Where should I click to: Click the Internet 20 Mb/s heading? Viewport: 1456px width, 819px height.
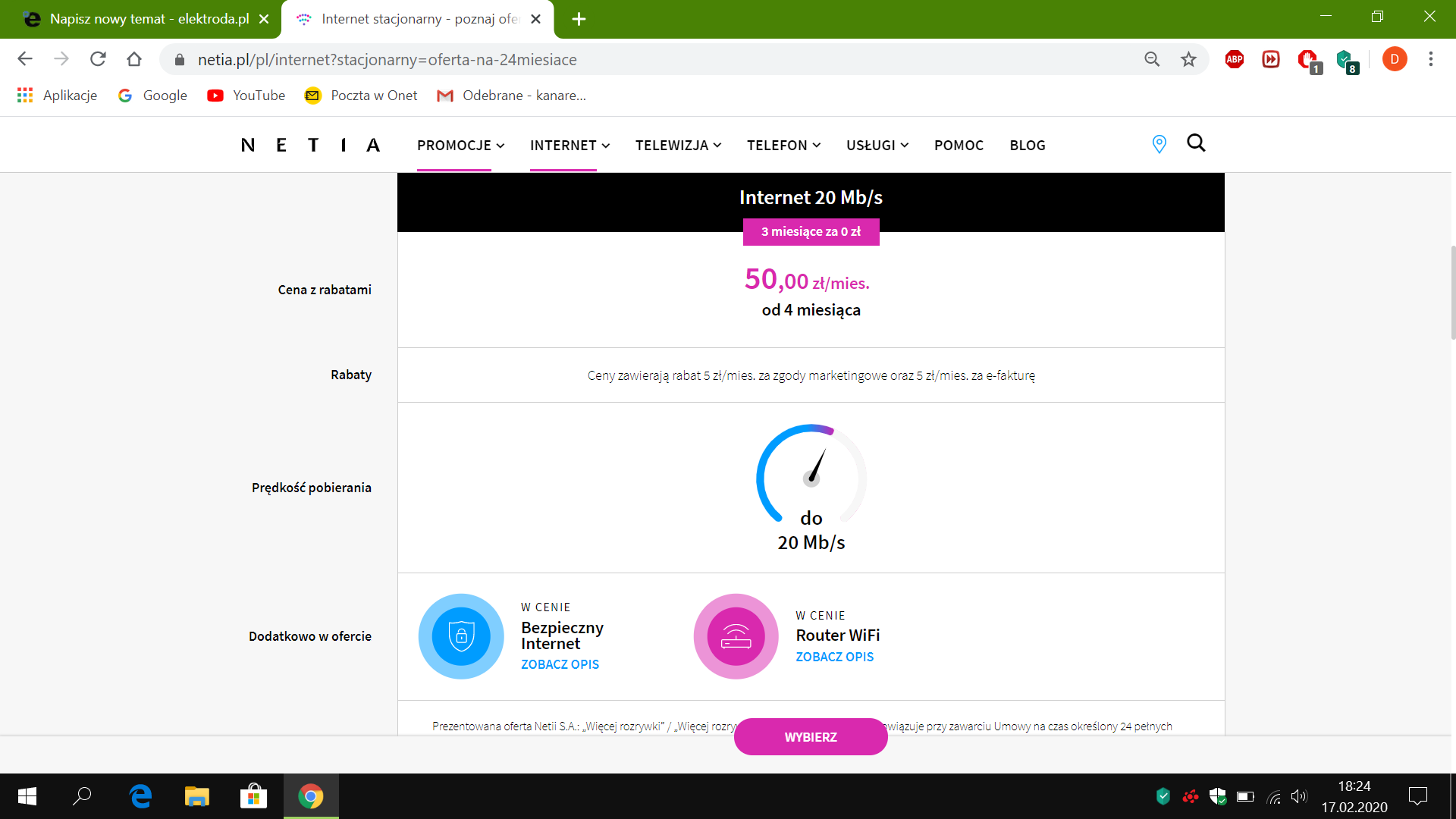click(811, 197)
